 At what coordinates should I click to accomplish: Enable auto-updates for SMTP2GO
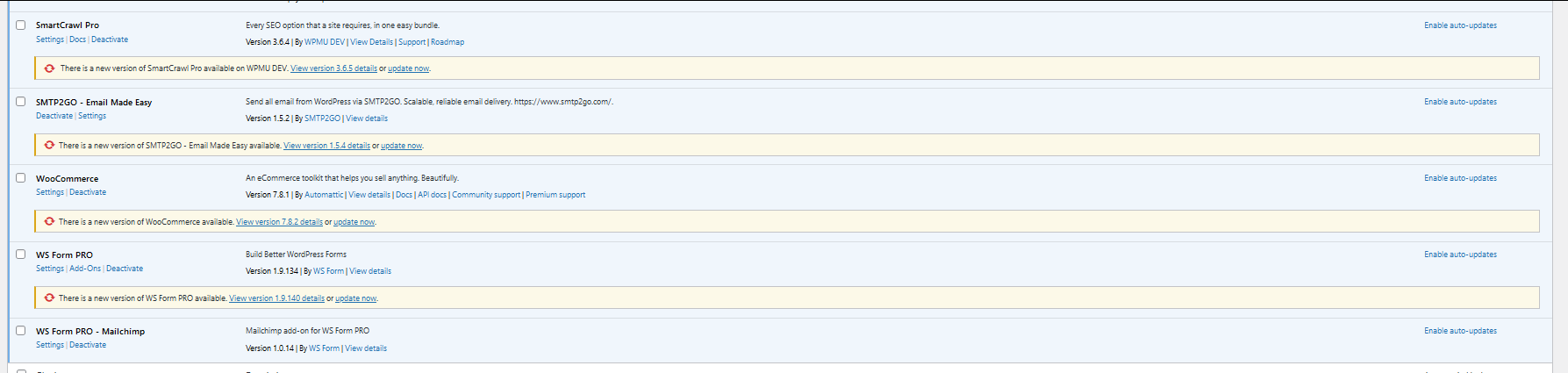pyautogui.click(x=1460, y=102)
